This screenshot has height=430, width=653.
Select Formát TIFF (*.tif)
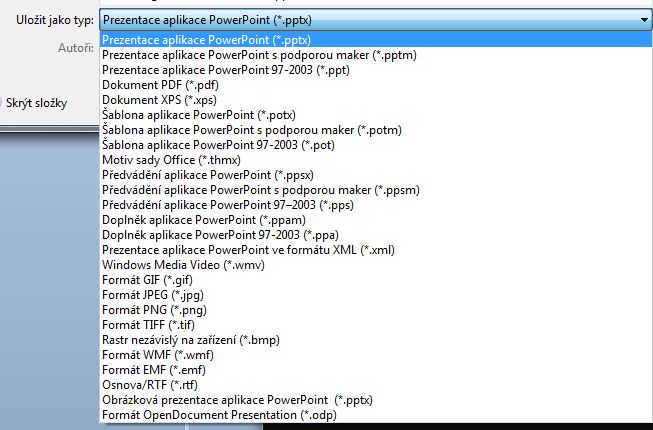tap(376, 325)
